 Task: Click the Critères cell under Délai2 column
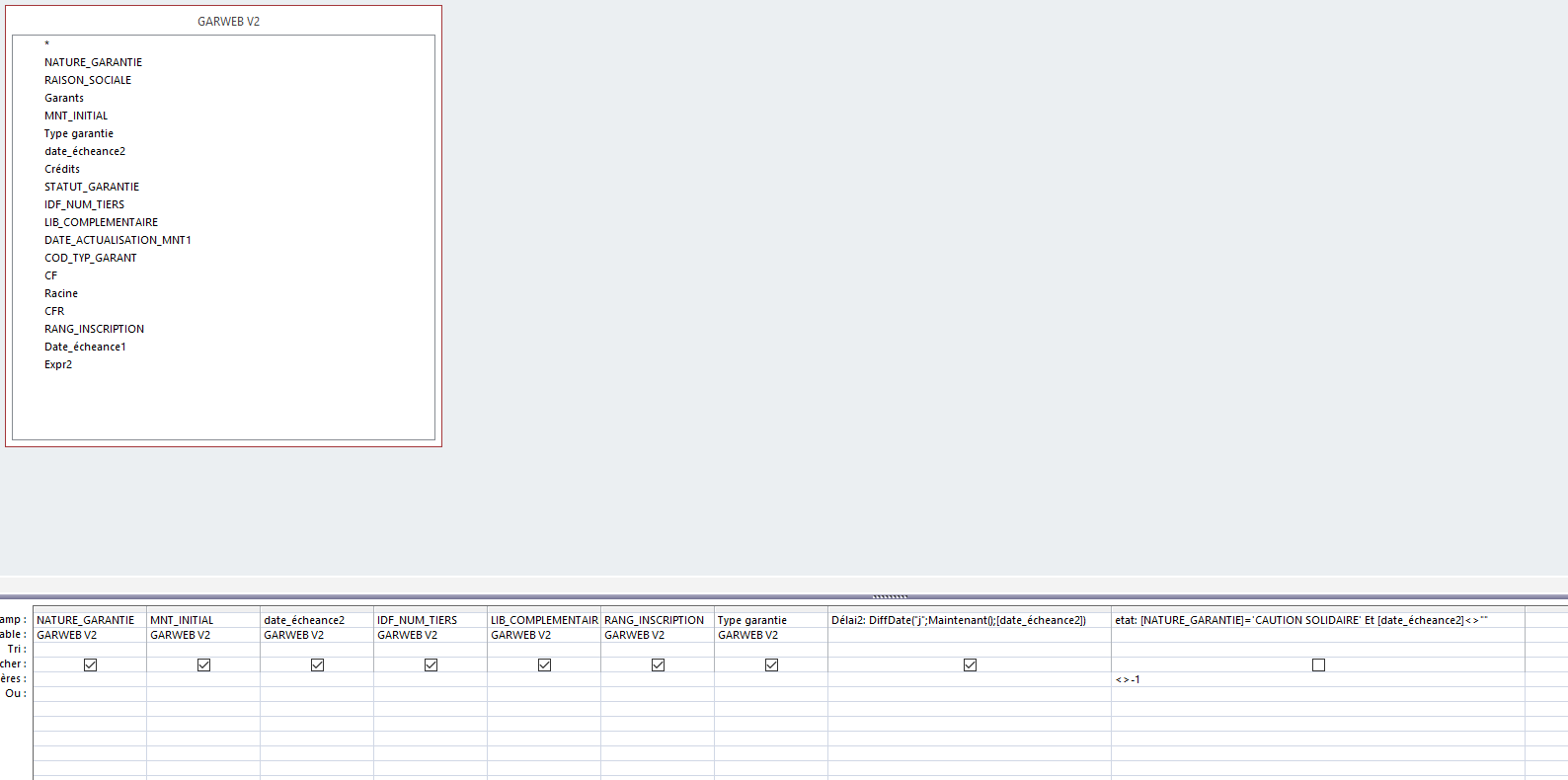[970, 679]
